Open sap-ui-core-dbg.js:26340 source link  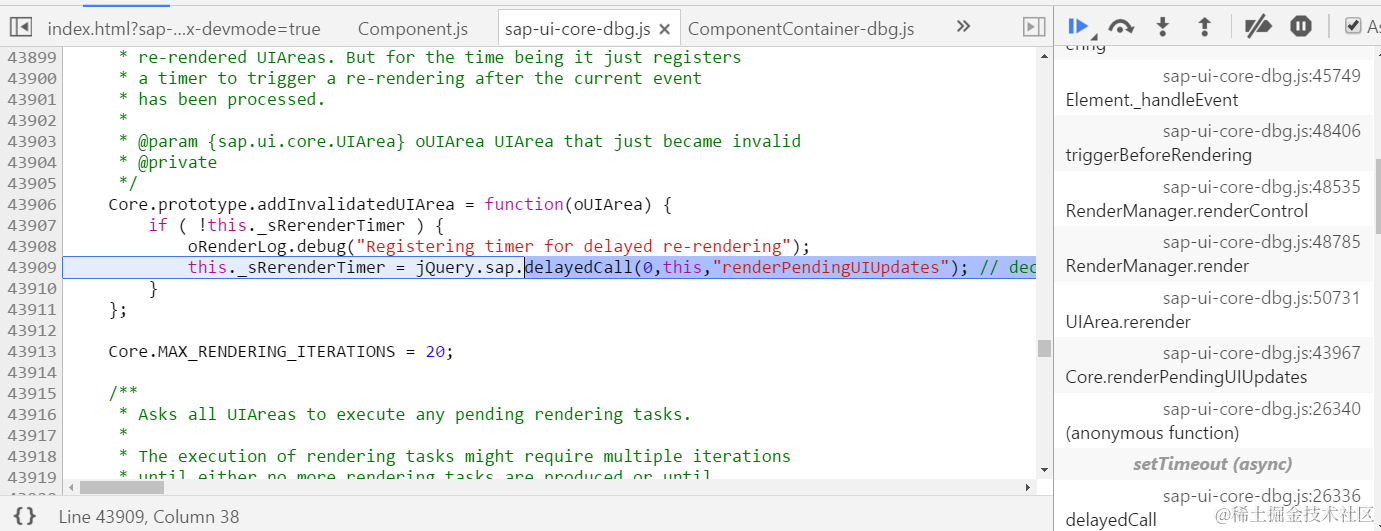pyautogui.click(x=1261, y=409)
